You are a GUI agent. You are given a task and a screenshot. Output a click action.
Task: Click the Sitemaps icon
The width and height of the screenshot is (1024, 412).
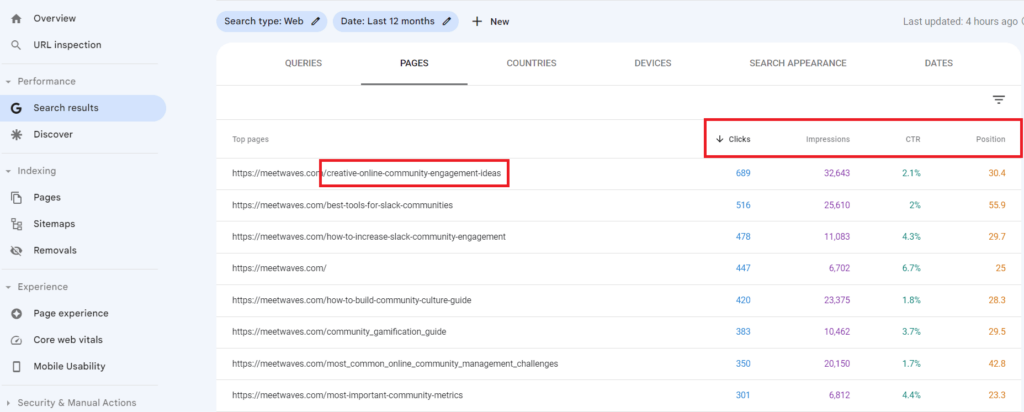(x=17, y=224)
